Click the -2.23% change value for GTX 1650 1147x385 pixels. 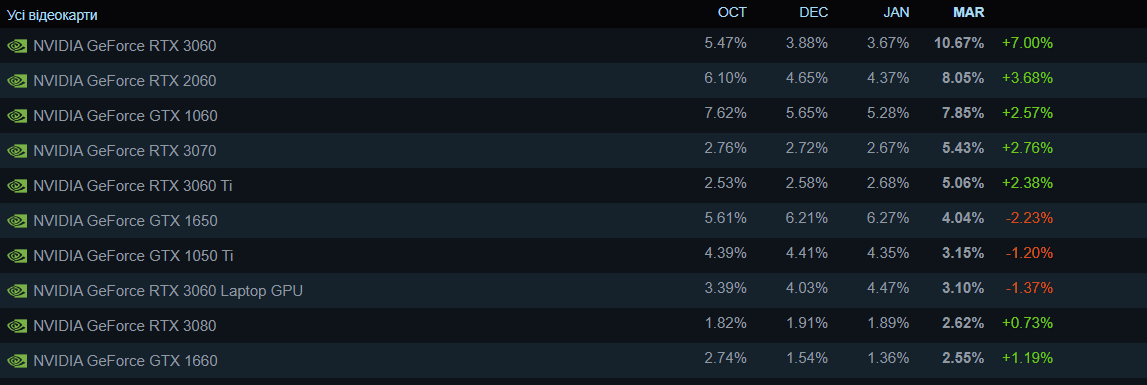(1028, 217)
